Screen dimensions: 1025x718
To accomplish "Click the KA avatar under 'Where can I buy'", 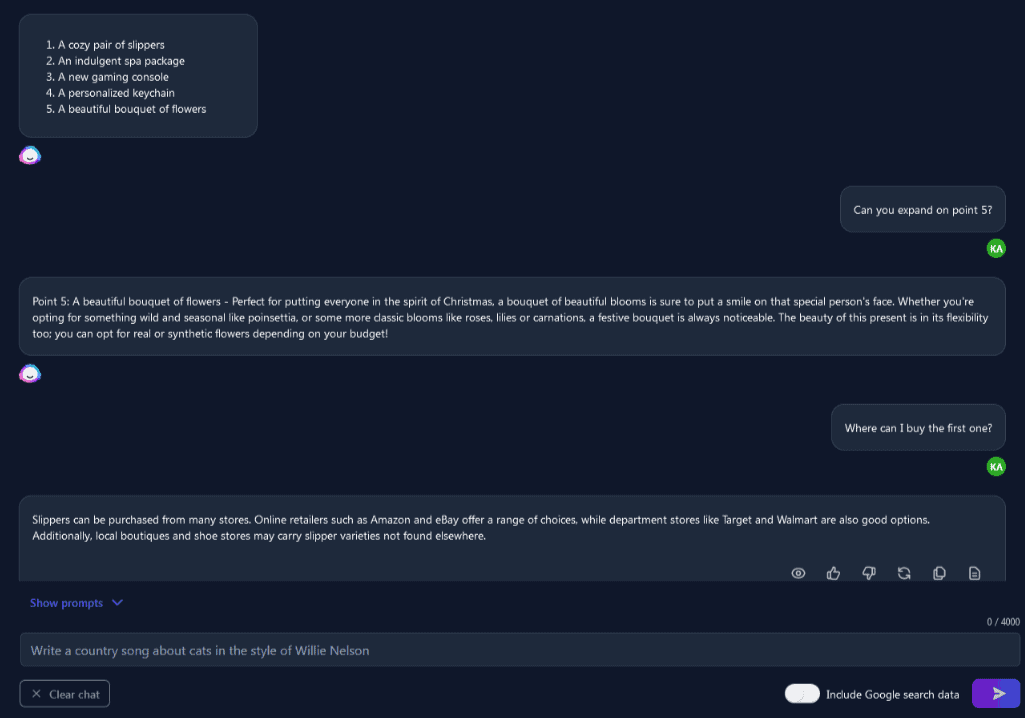I will (996, 466).
